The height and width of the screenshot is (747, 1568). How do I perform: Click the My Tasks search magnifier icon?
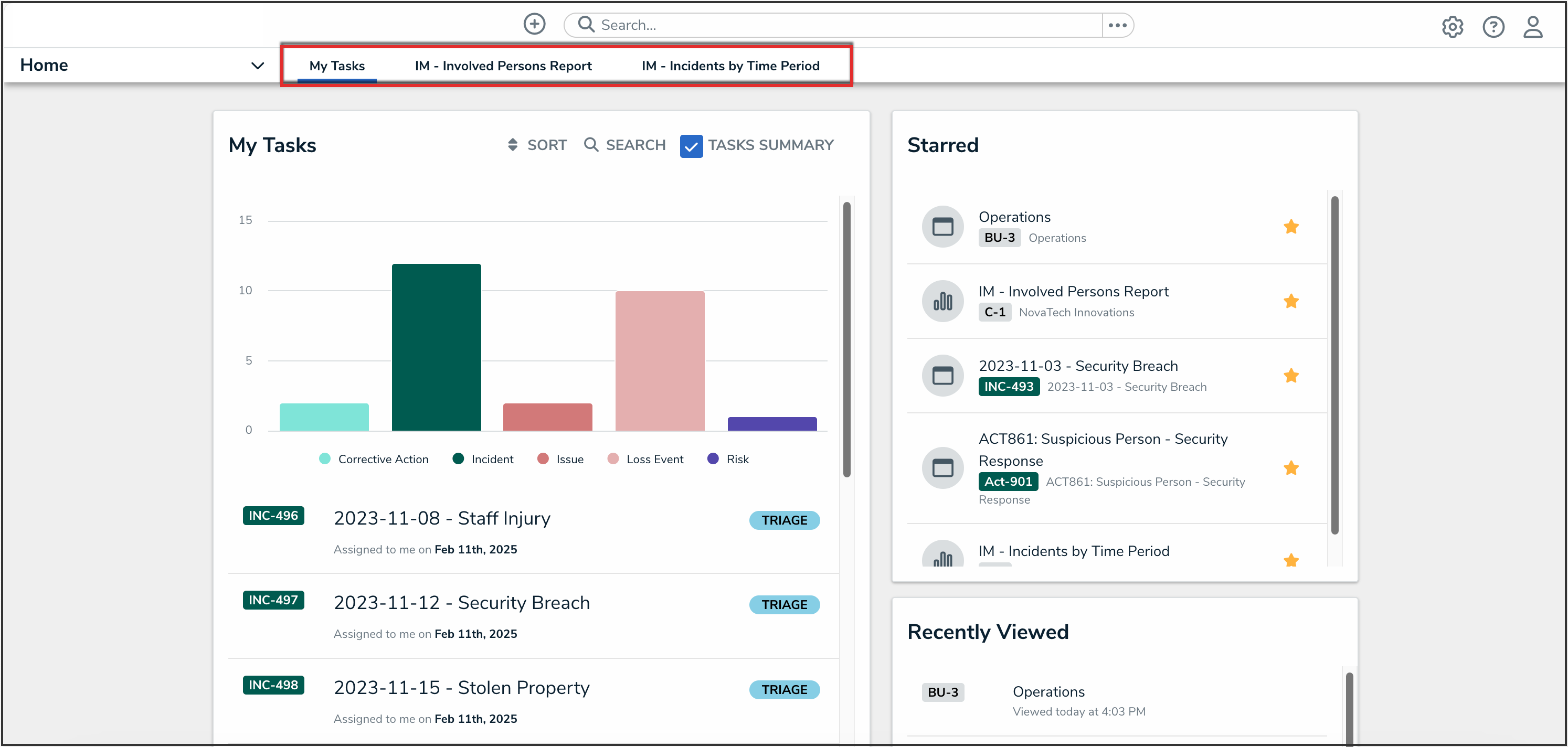point(590,145)
